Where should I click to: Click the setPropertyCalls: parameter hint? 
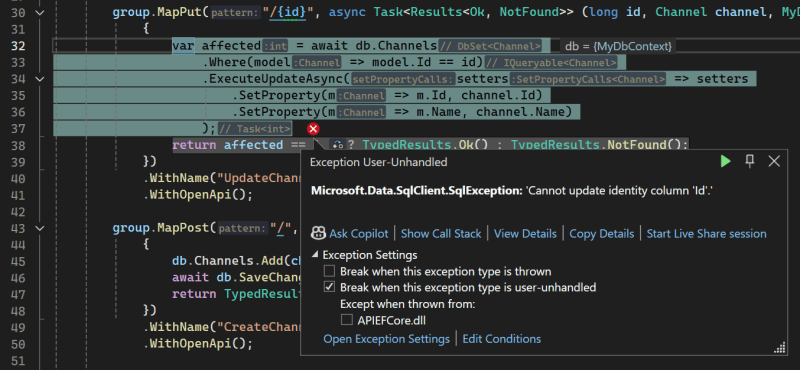tap(403, 79)
